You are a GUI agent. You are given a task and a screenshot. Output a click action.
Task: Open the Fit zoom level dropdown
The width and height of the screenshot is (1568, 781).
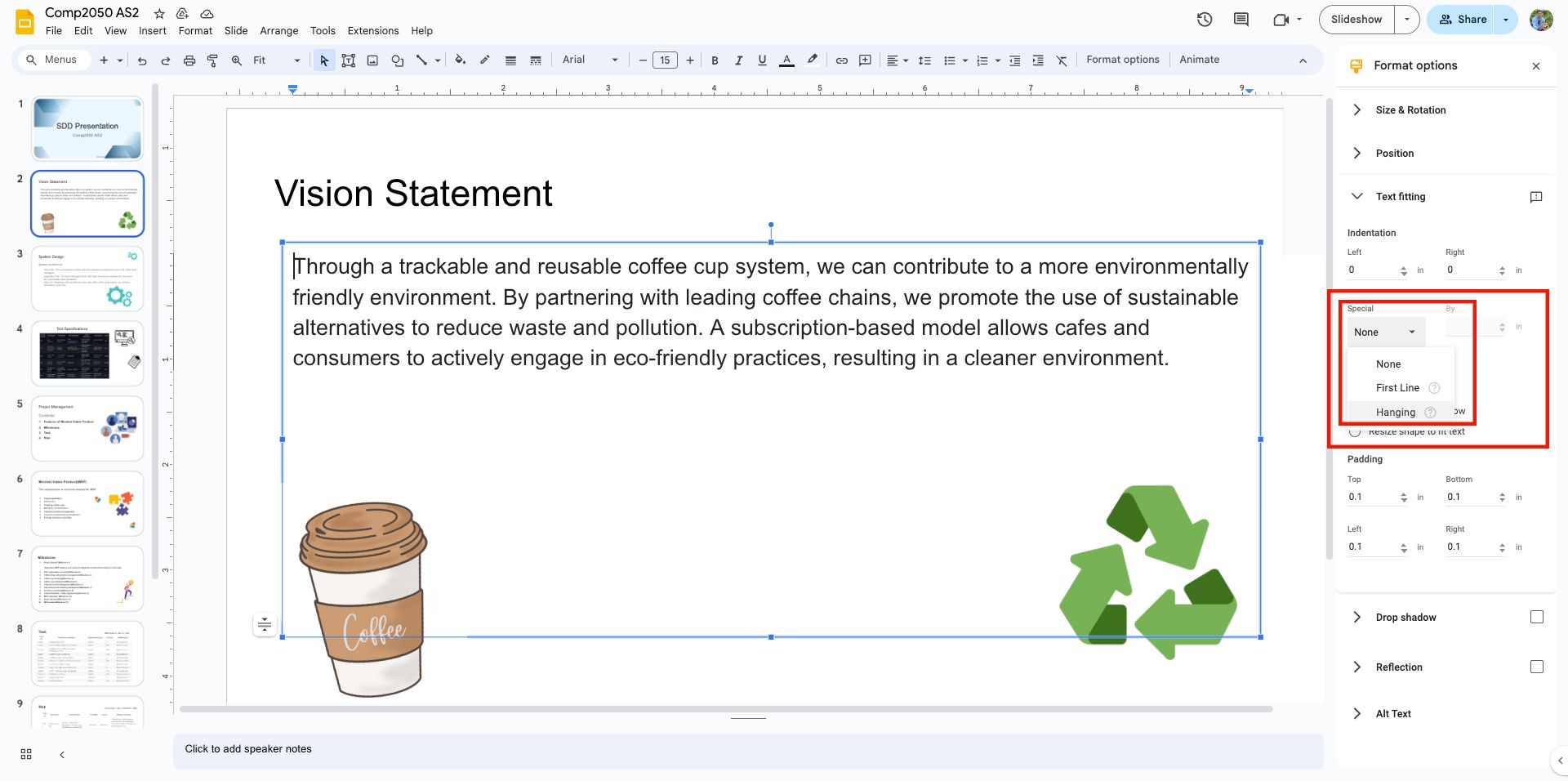(277, 60)
